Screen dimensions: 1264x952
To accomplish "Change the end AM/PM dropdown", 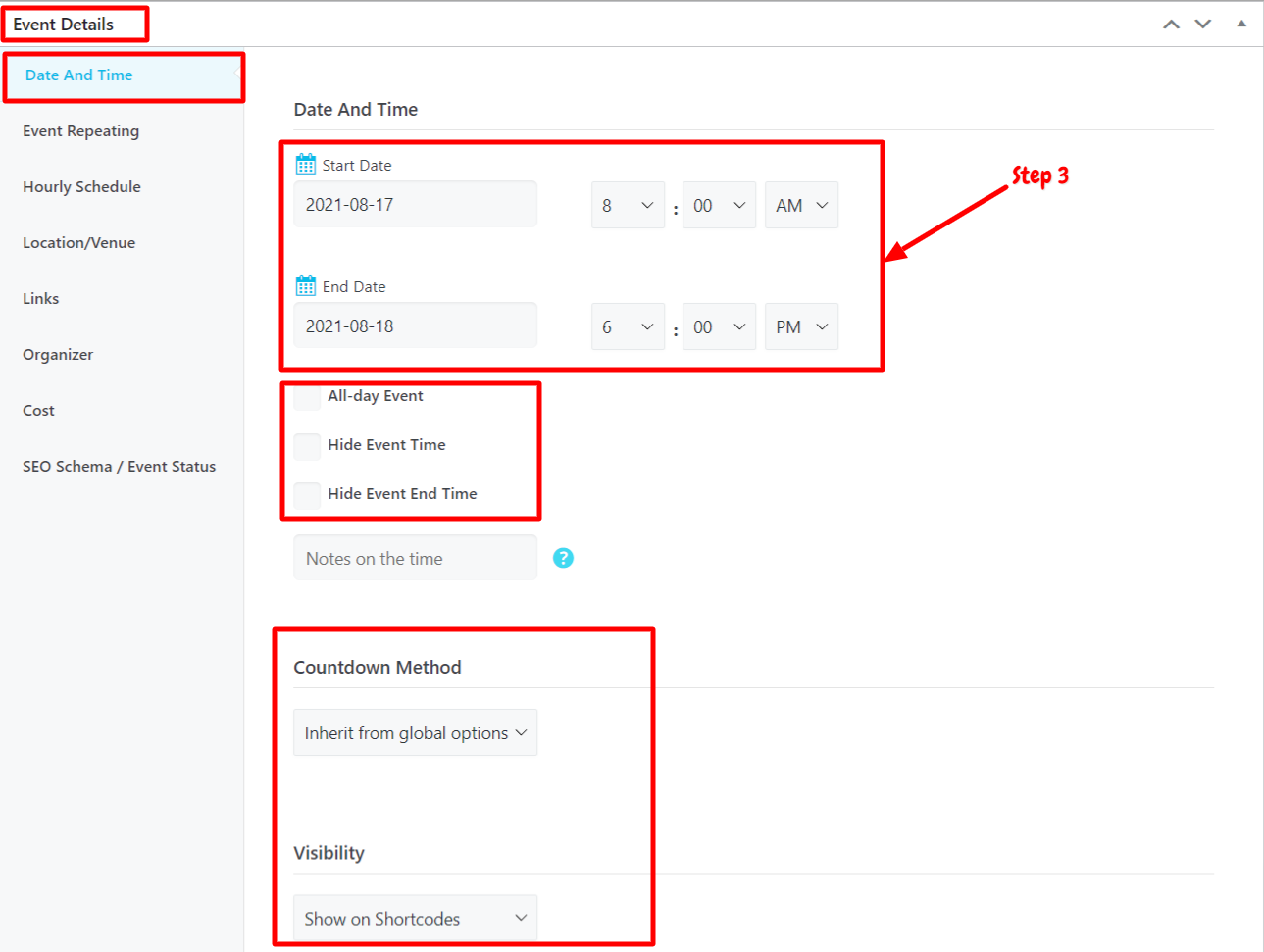I will [801, 326].
